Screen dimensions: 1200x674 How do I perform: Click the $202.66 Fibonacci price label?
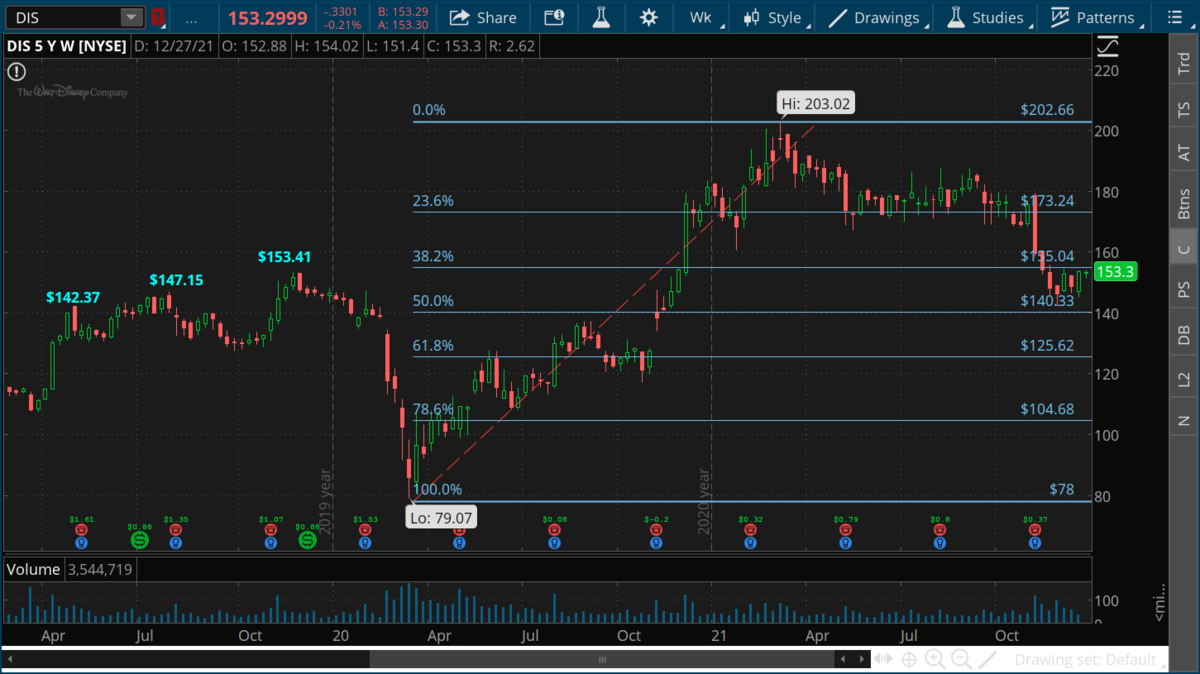tap(1047, 110)
